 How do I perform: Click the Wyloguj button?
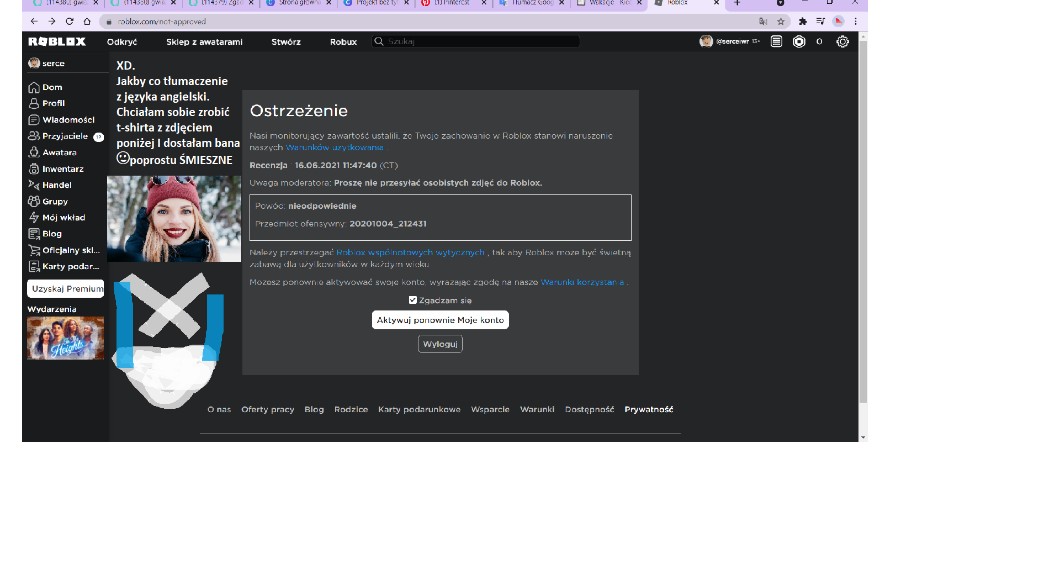click(440, 344)
